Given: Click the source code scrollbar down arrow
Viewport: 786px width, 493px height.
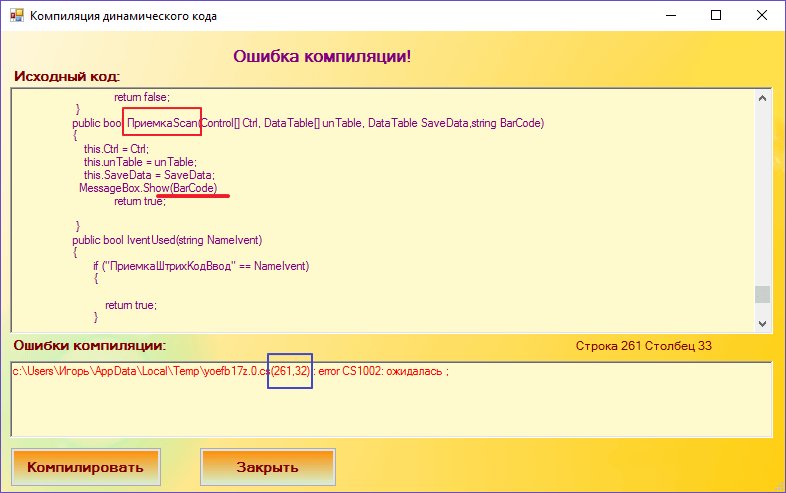Looking at the screenshot, I should tap(763, 322).
